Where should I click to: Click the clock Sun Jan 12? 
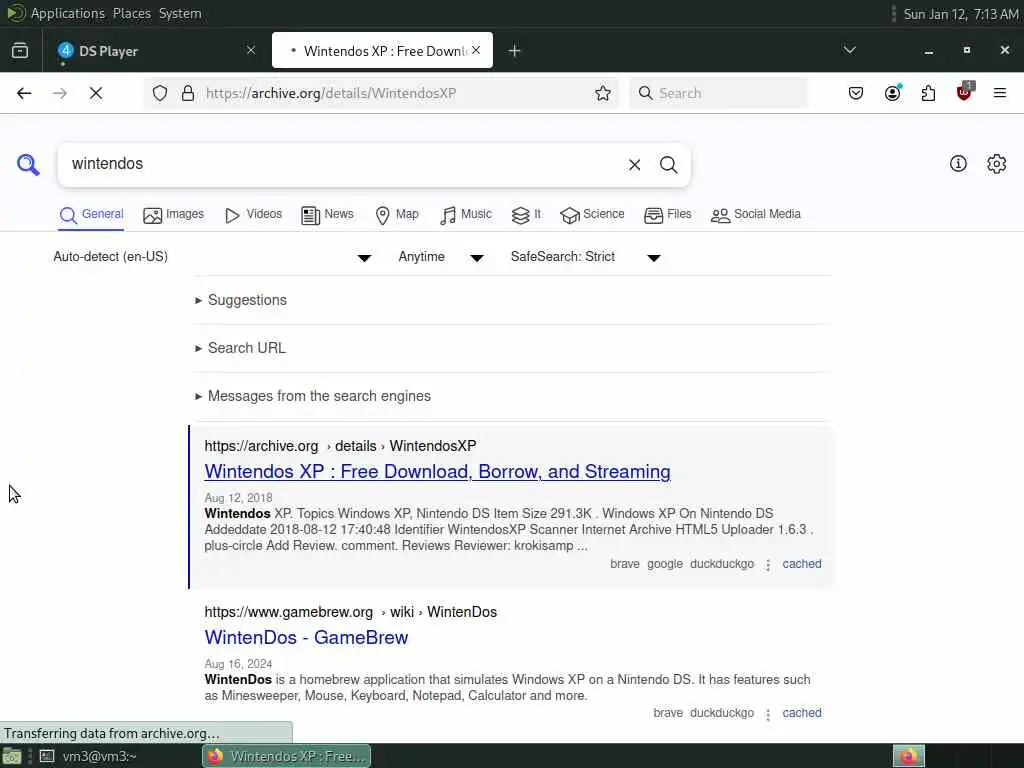point(961,14)
